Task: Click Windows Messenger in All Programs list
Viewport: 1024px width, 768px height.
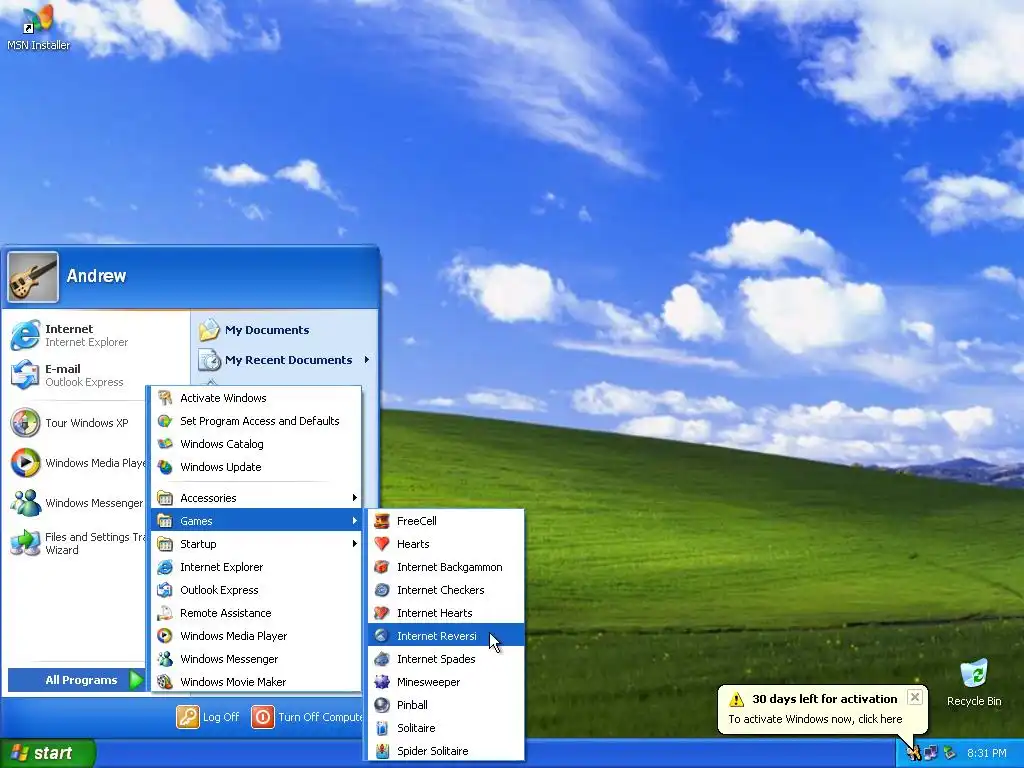Action: [256, 659]
